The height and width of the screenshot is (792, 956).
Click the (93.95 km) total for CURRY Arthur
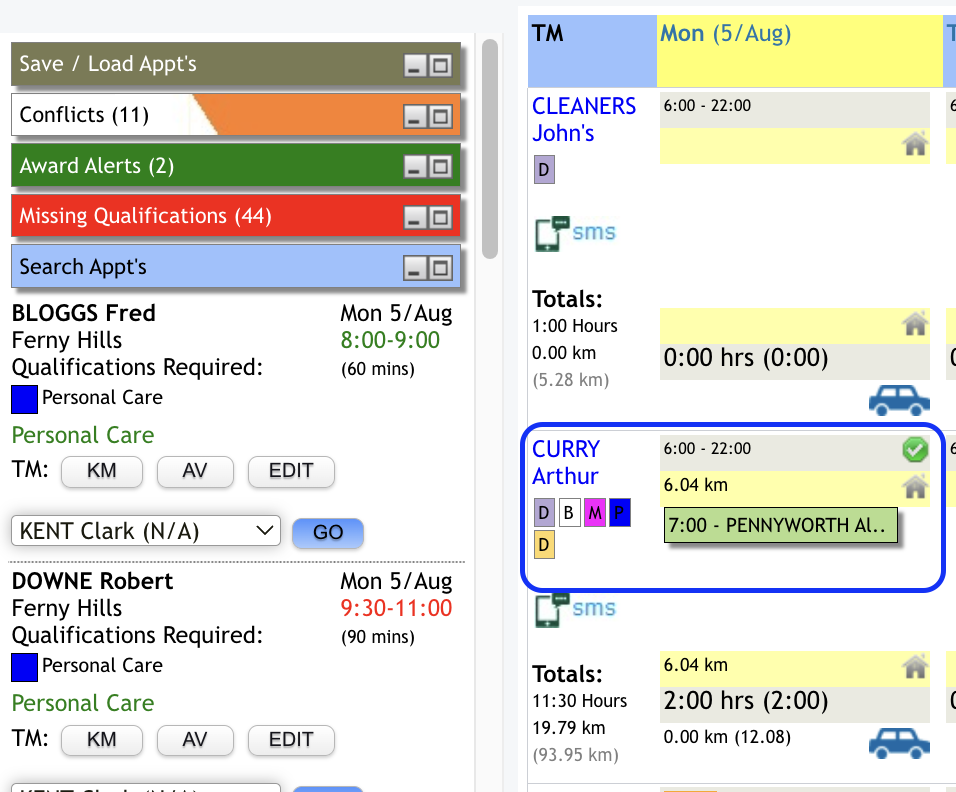tap(576, 755)
